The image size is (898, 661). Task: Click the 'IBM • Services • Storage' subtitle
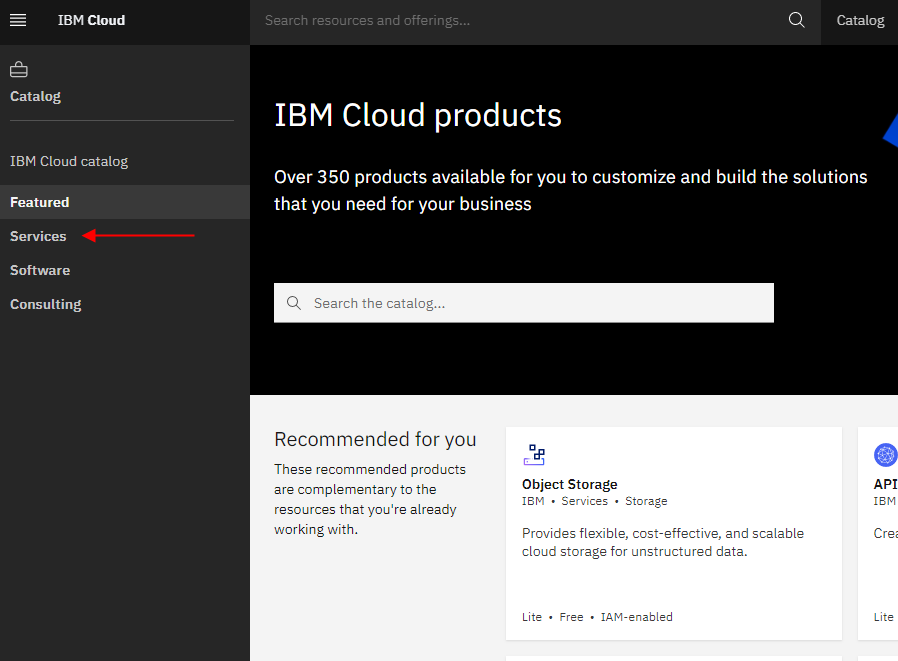[x=594, y=501]
